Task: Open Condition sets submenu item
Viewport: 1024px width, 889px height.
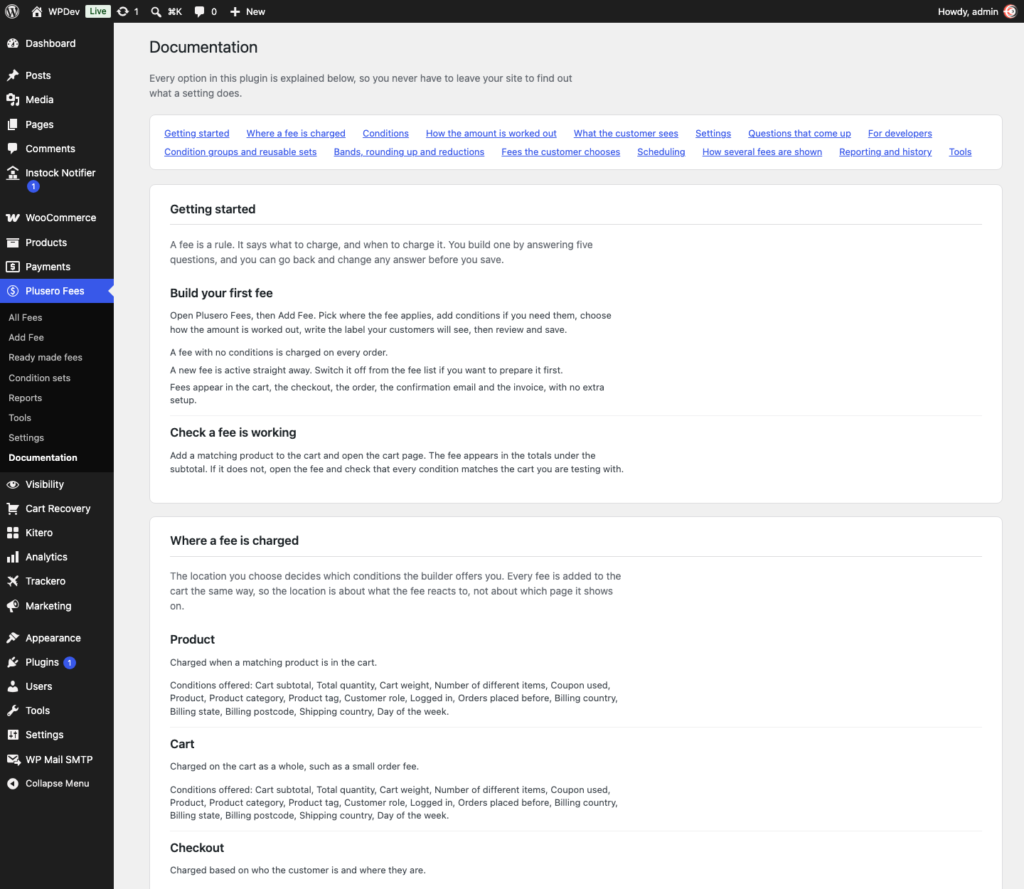Action: tap(39, 378)
